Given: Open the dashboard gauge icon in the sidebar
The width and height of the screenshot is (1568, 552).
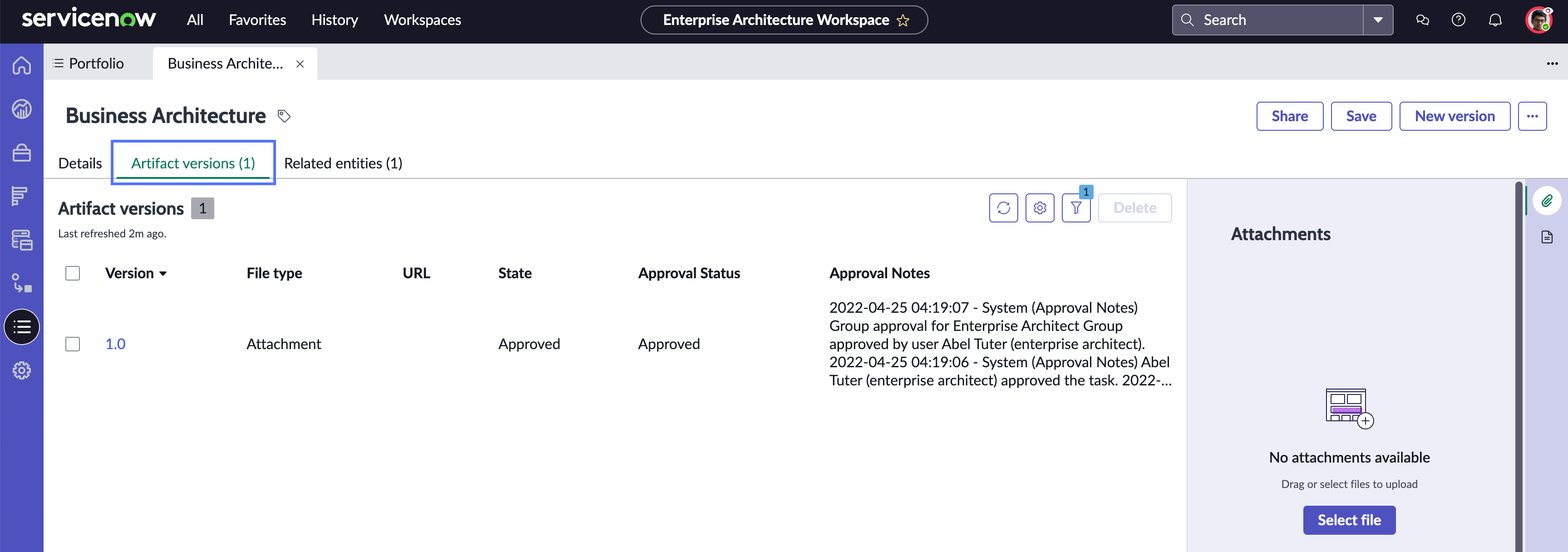Looking at the screenshot, I should pos(22,109).
